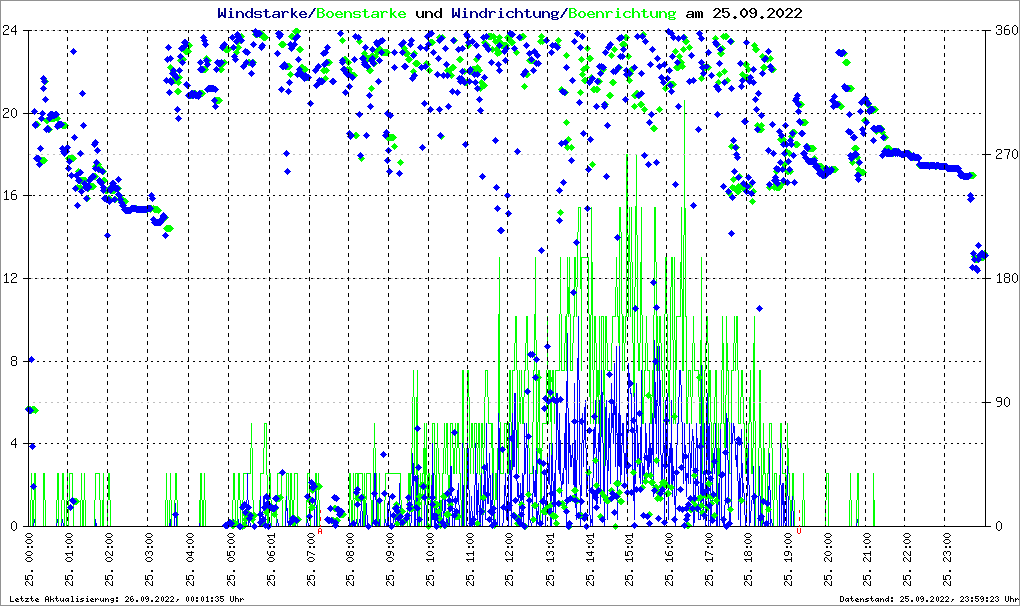
Task: Click the blue Windstarke title word
Action: pyautogui.click(x=264, y=13)
